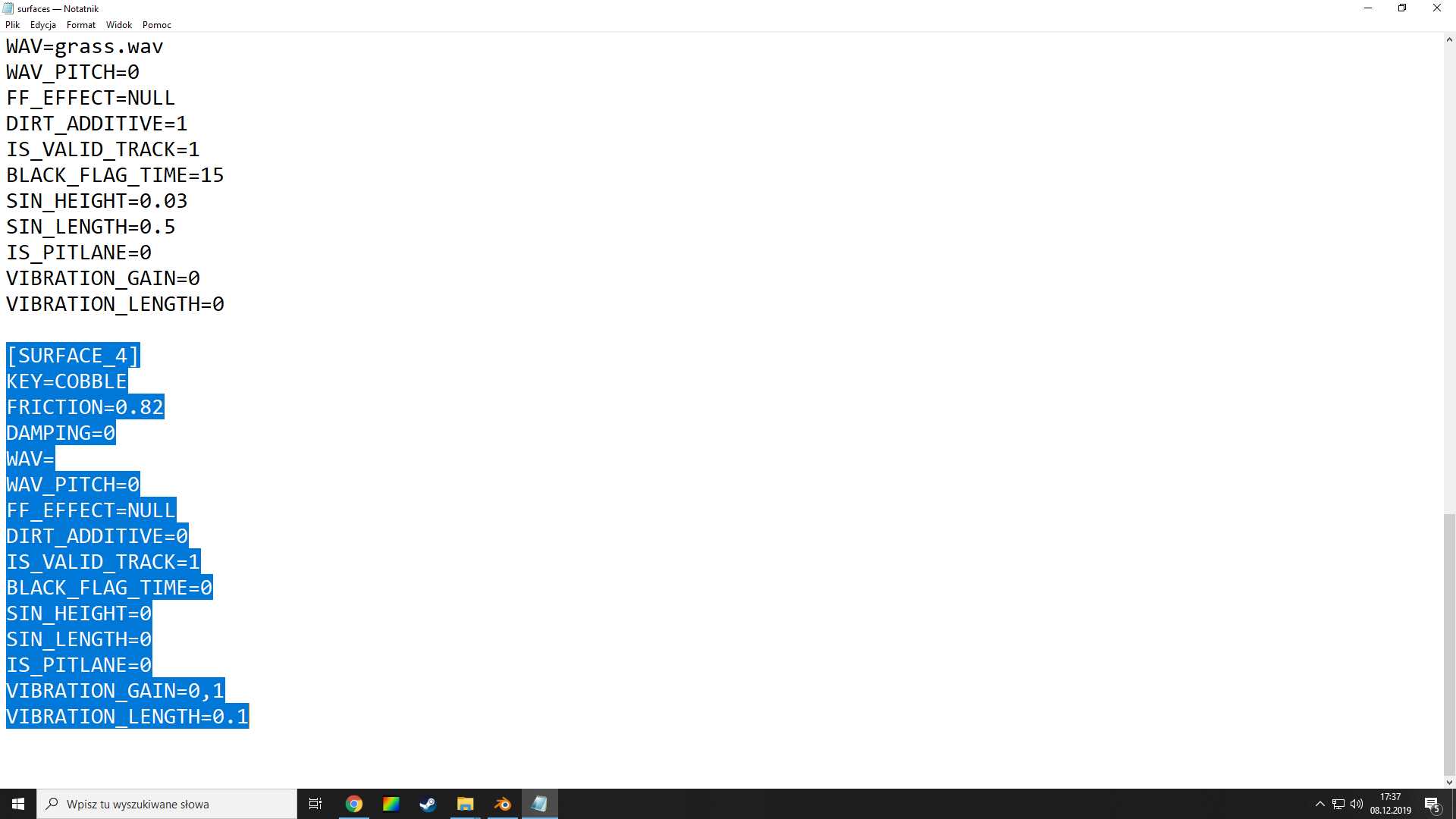Click the line VIBRATION_GAIN=0

click(103, 278)
